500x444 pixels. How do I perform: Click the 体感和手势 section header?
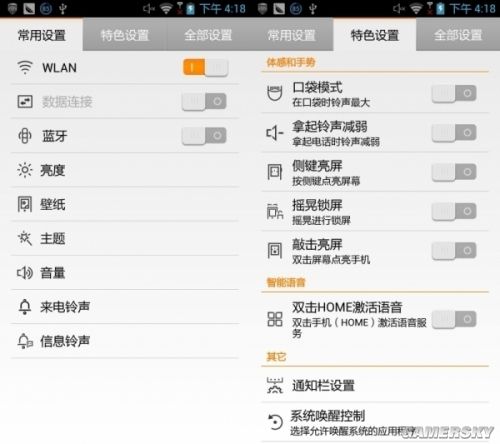(x=291, y=62)
